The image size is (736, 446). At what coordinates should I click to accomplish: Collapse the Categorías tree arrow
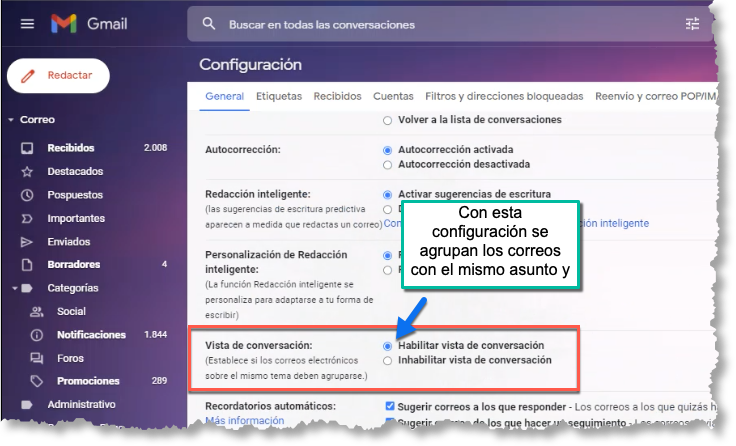15,288
